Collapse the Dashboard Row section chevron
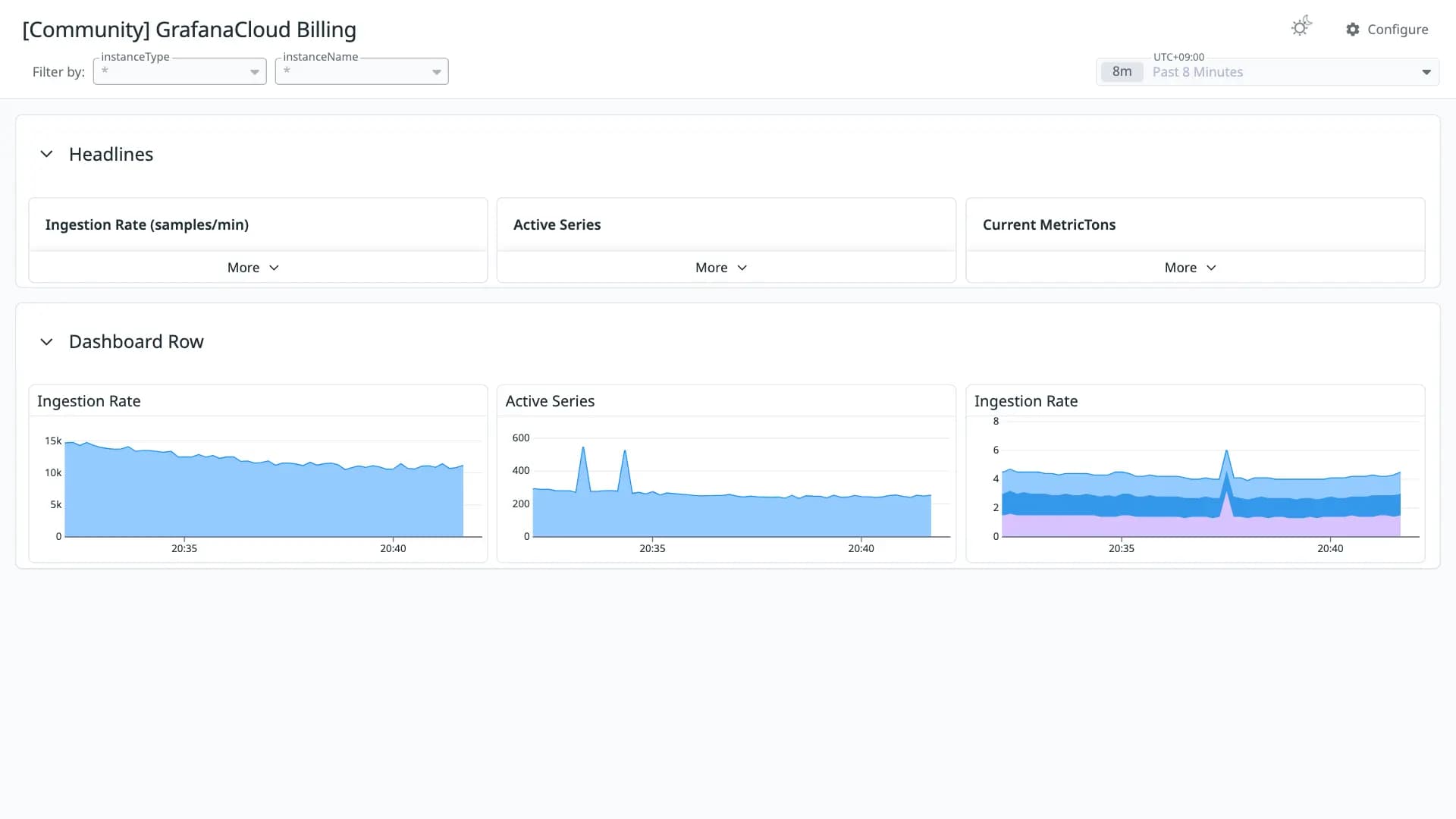1456x819 pixels. coord(46,342)
